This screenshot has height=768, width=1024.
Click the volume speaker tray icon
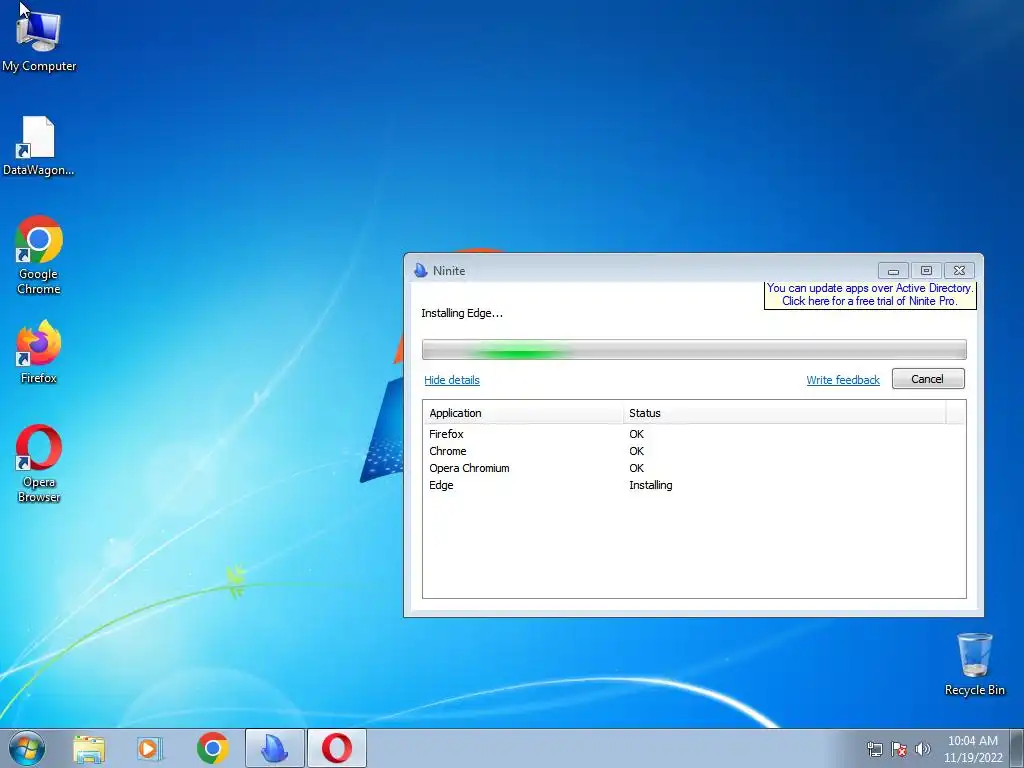click(922, 749)
